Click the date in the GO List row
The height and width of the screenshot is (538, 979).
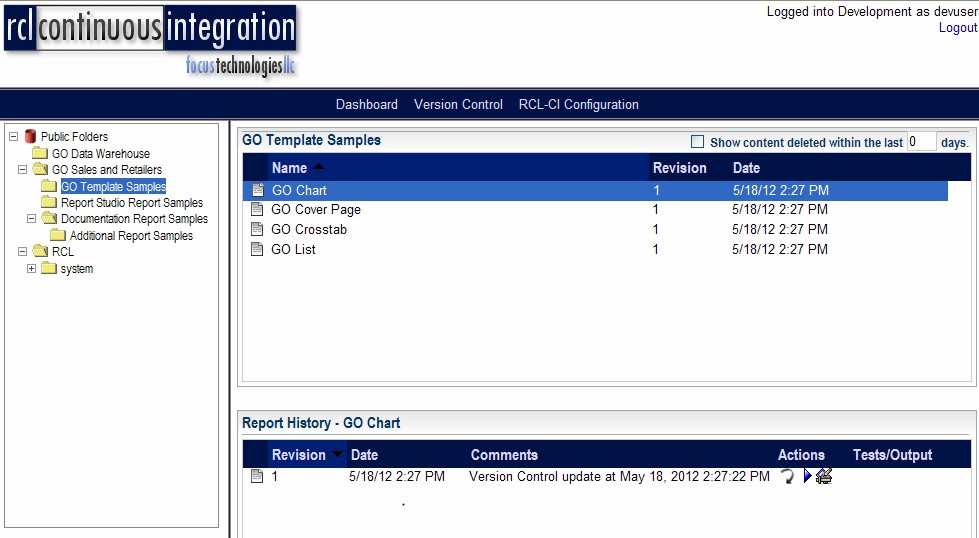point(780,249)
